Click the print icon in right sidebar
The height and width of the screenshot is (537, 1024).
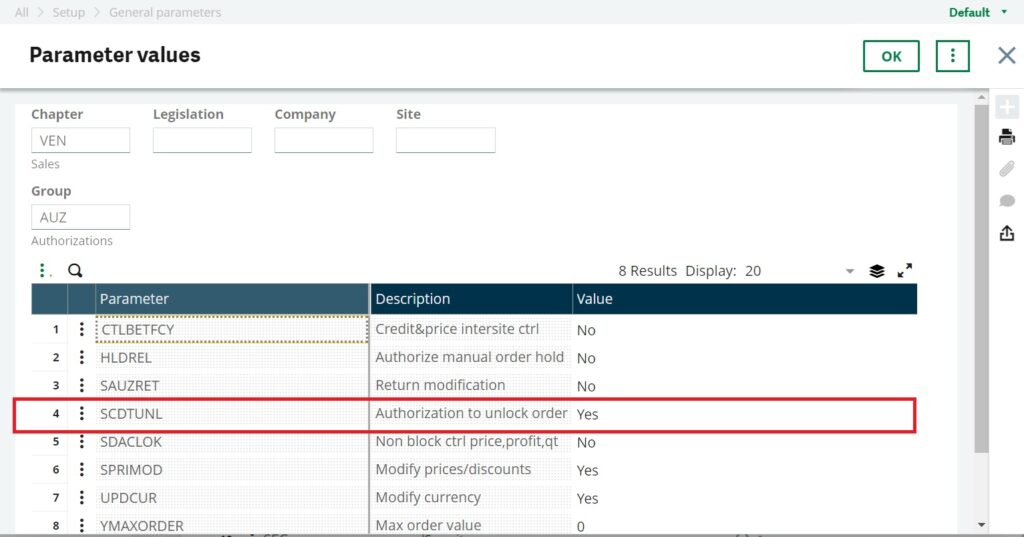[x=1006, y=137]
